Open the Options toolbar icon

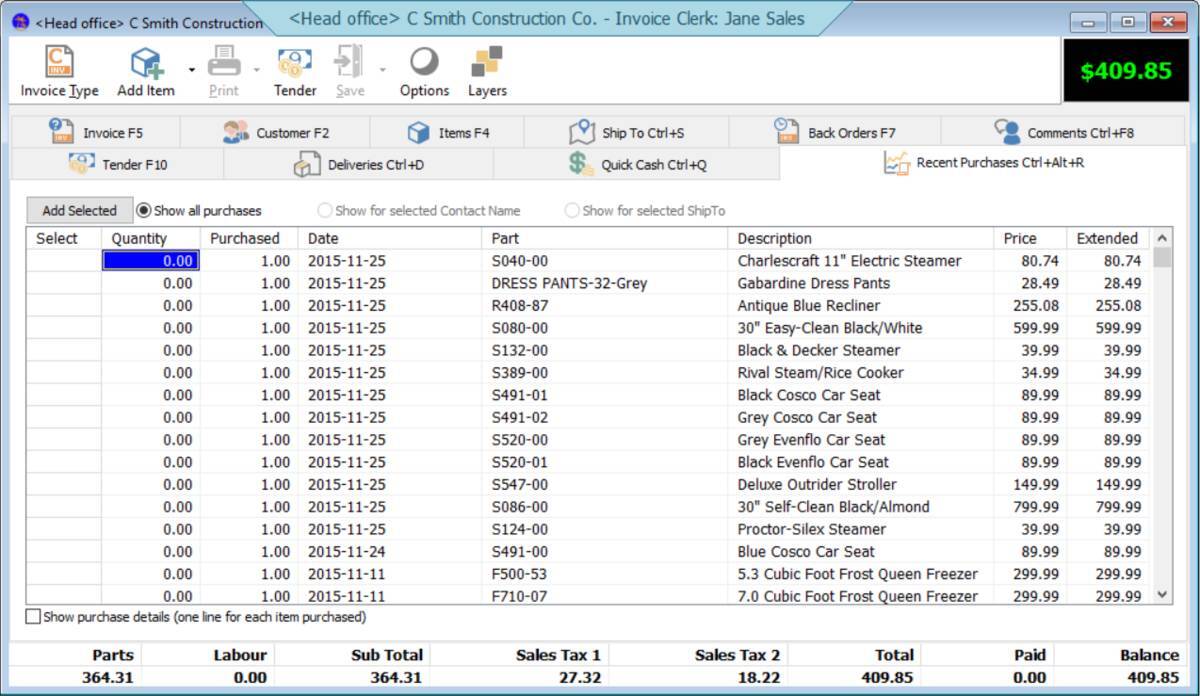click(x=424, y=63)
